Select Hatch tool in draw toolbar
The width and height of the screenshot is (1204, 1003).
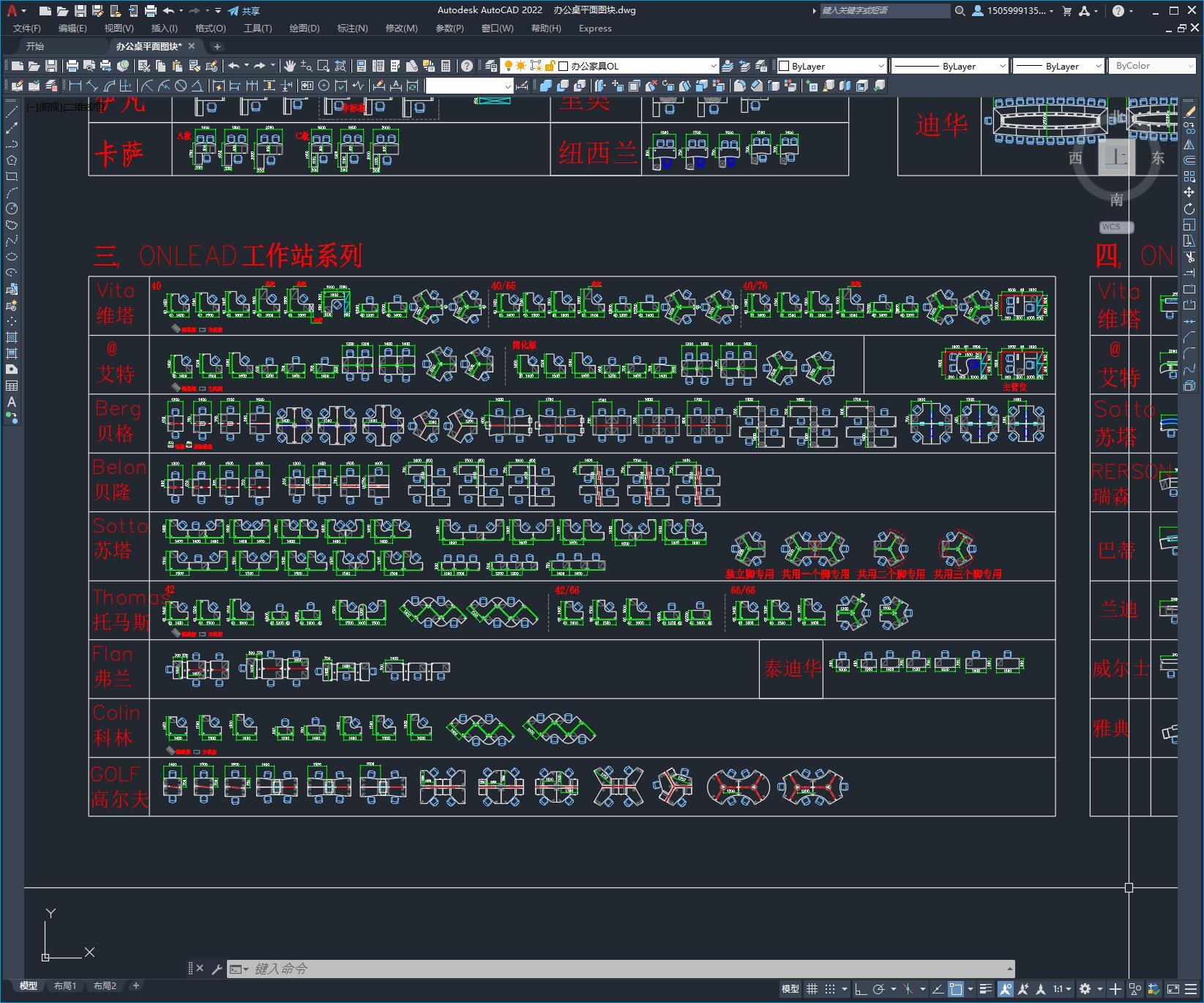pyautogui.click(x=12, y=337)
